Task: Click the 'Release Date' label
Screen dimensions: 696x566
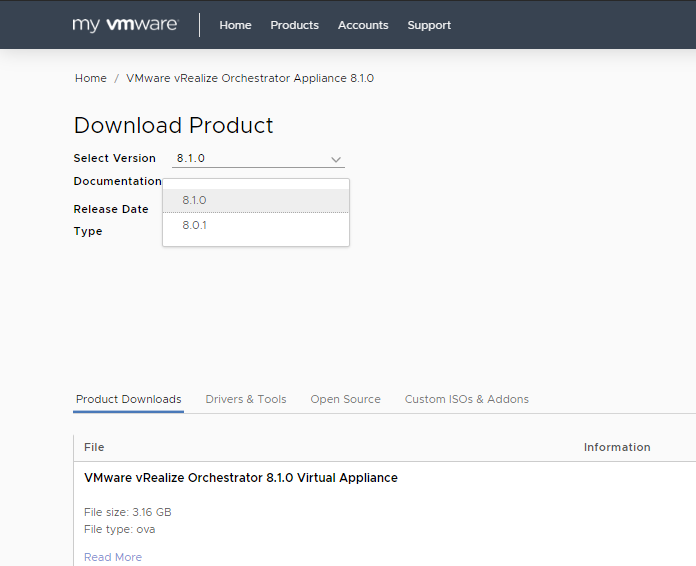Action: [x=111, y=209]
